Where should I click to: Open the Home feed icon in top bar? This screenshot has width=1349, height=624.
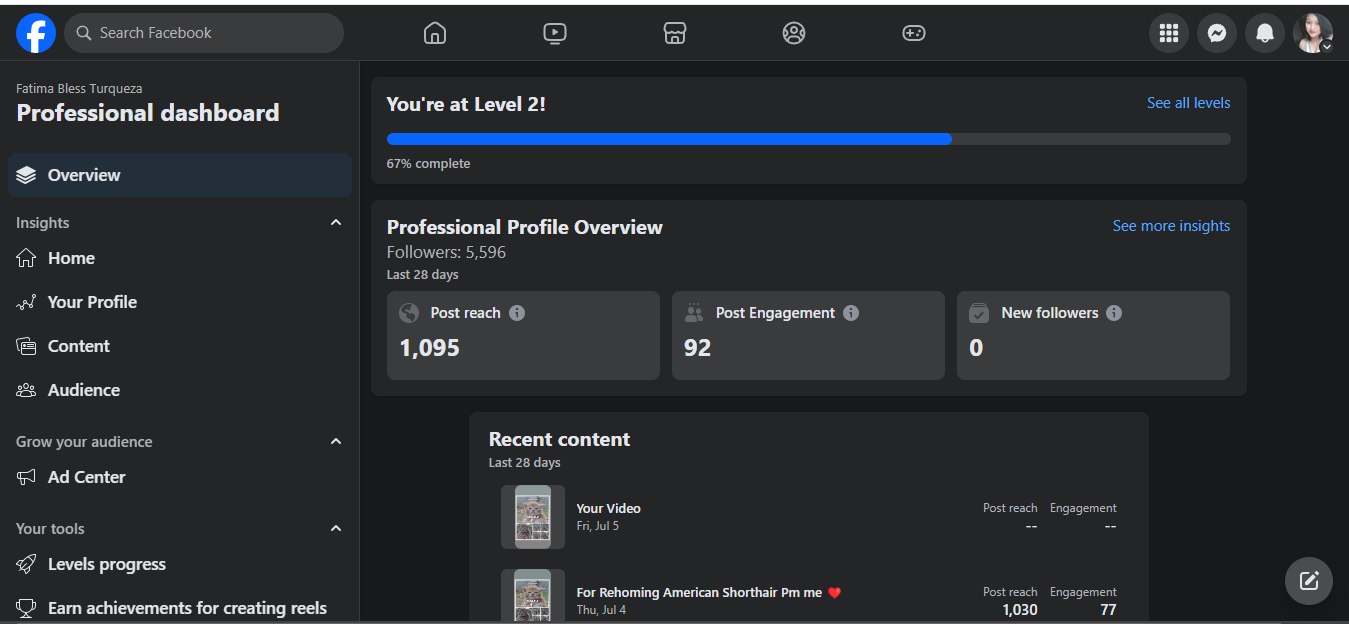(x=435, y=33)
